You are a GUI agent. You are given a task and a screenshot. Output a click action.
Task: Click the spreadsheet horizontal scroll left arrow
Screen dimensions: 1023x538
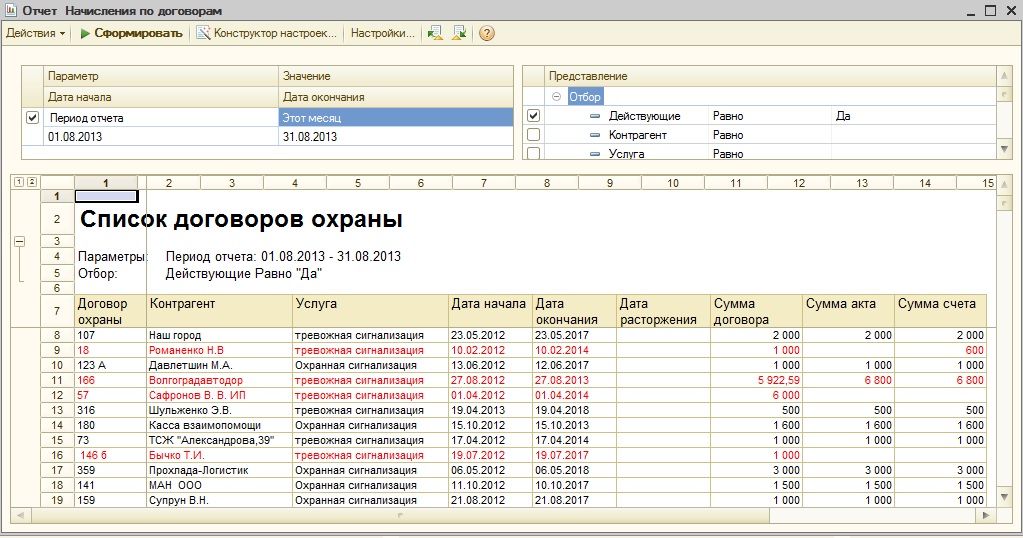tap(20, 515)
